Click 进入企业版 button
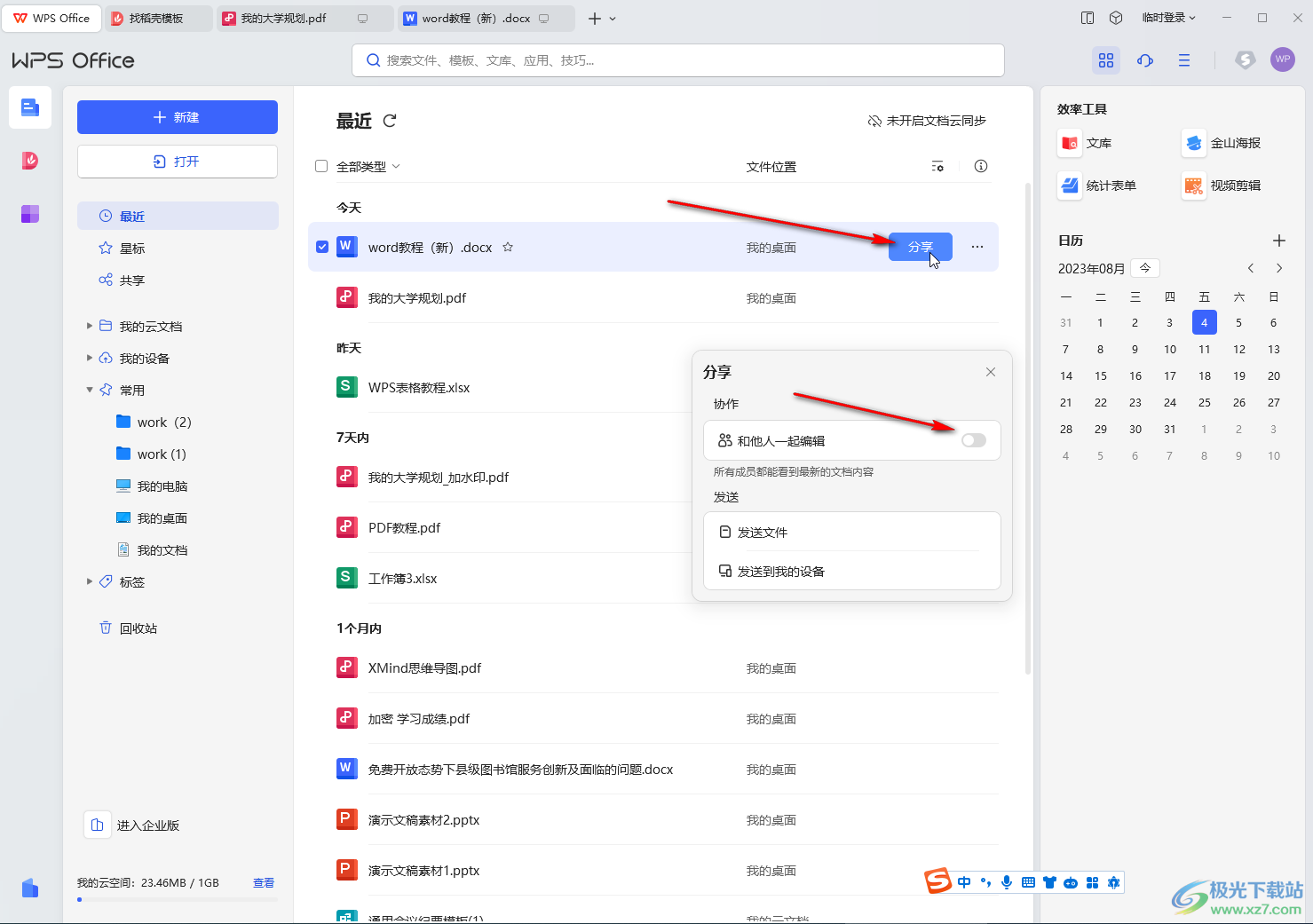This screenshot has width=1313, height=924. 132,825
